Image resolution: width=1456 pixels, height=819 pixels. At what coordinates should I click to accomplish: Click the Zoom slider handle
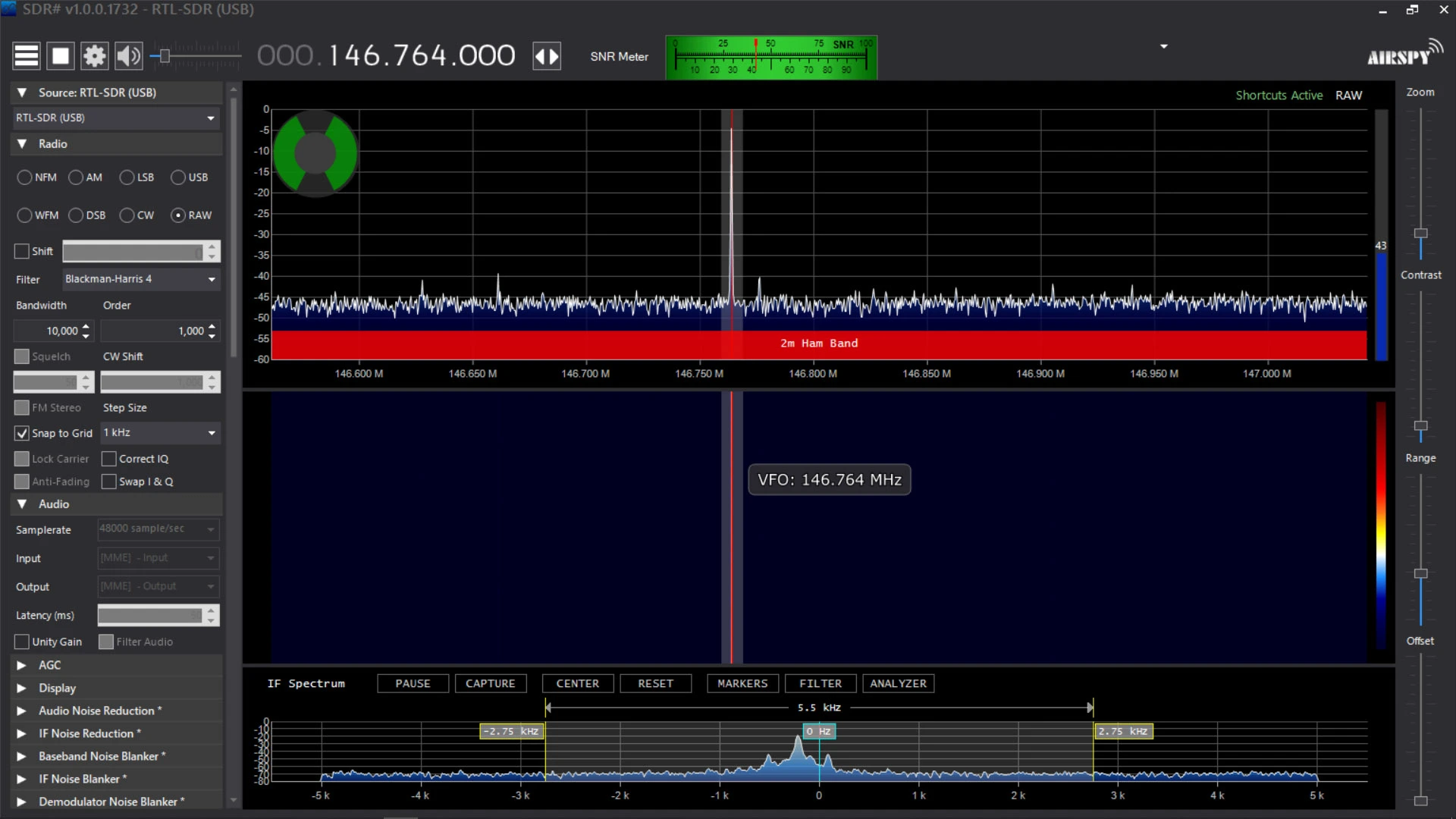1420,234
